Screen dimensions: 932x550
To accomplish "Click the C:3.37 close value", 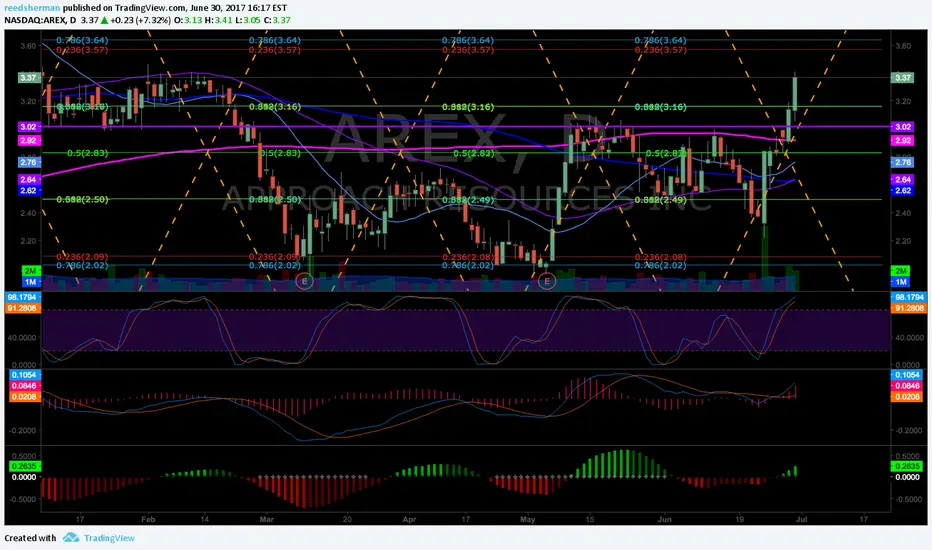I will click(278, 20).
